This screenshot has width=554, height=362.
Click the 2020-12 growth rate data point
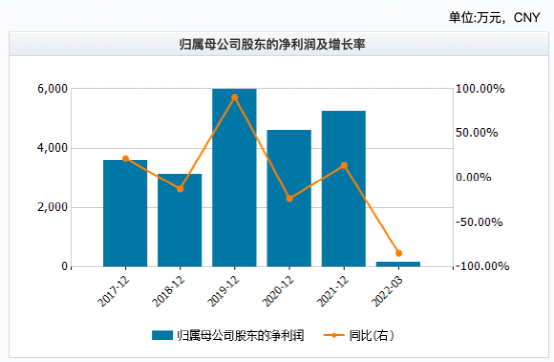point(289,198)
